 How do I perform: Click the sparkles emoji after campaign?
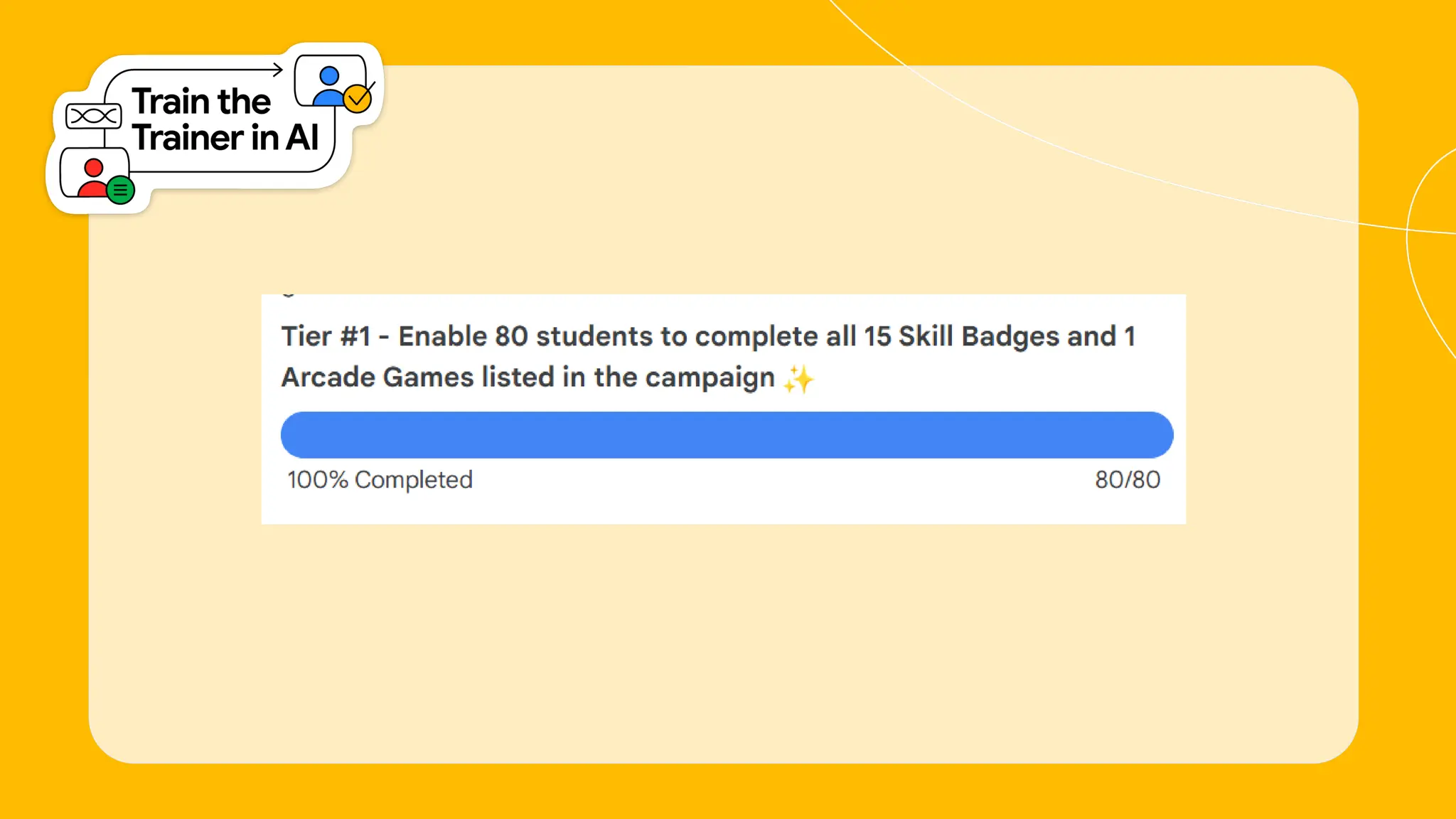(x=798, y=379)
